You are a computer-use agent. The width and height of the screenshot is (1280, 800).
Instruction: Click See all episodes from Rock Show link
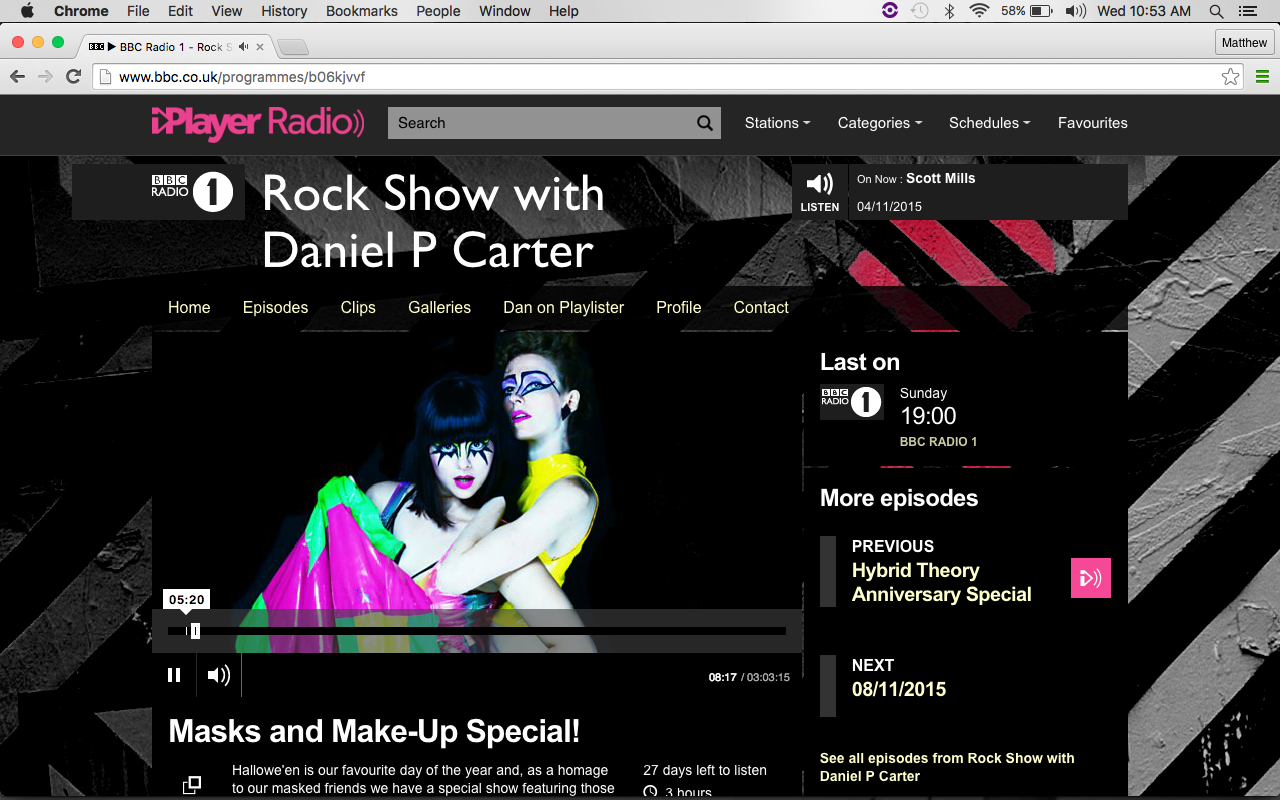pos(947,767)
